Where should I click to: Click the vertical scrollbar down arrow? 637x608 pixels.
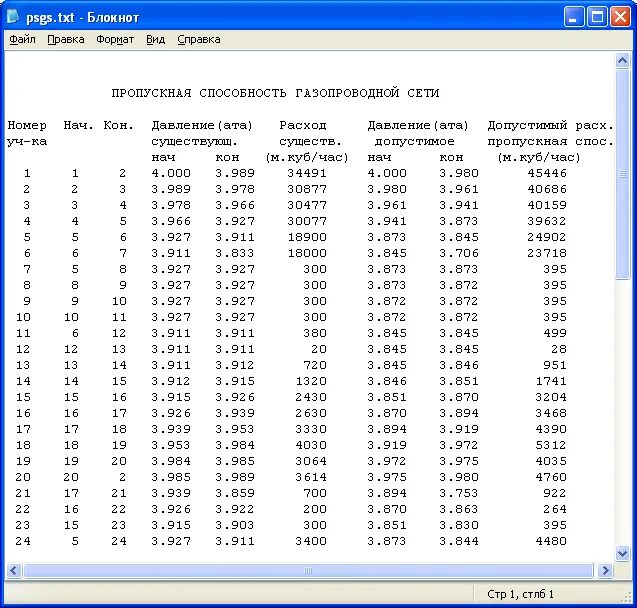[x=622, y=552]
